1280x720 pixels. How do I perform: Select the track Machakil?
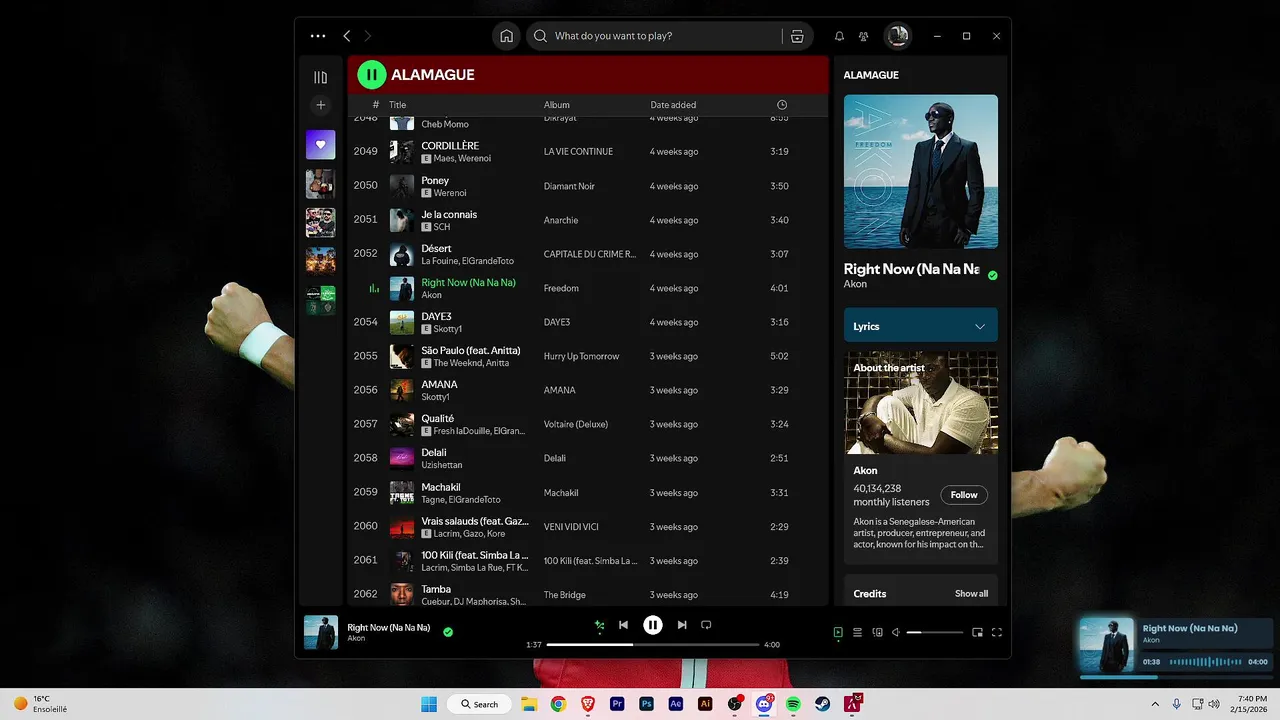(588, 492)
